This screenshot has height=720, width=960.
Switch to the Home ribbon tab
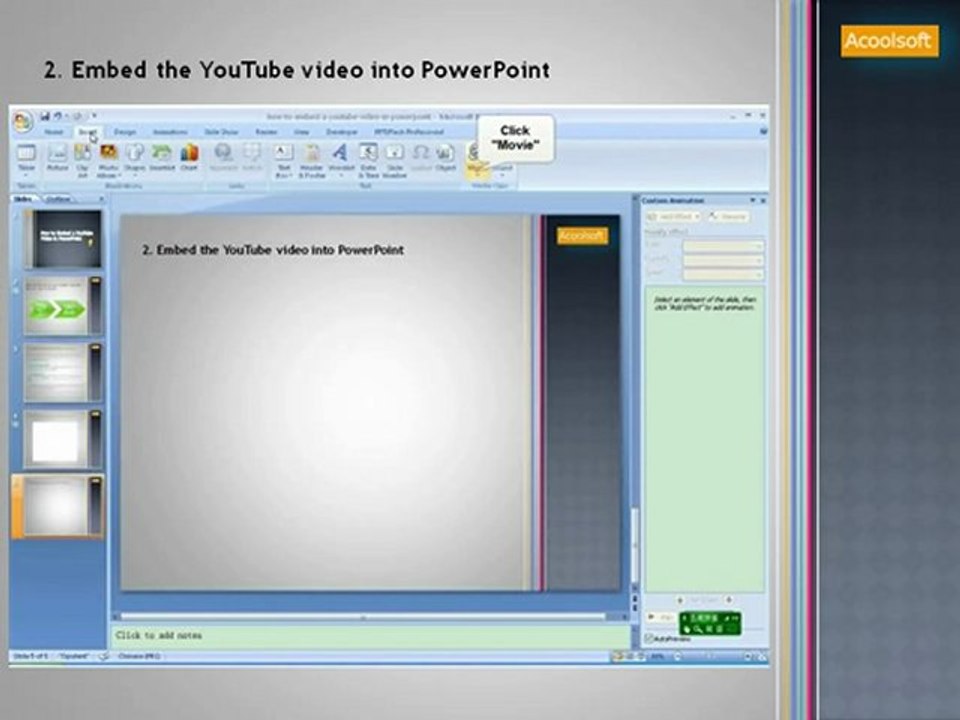click(x=54, y=132)
